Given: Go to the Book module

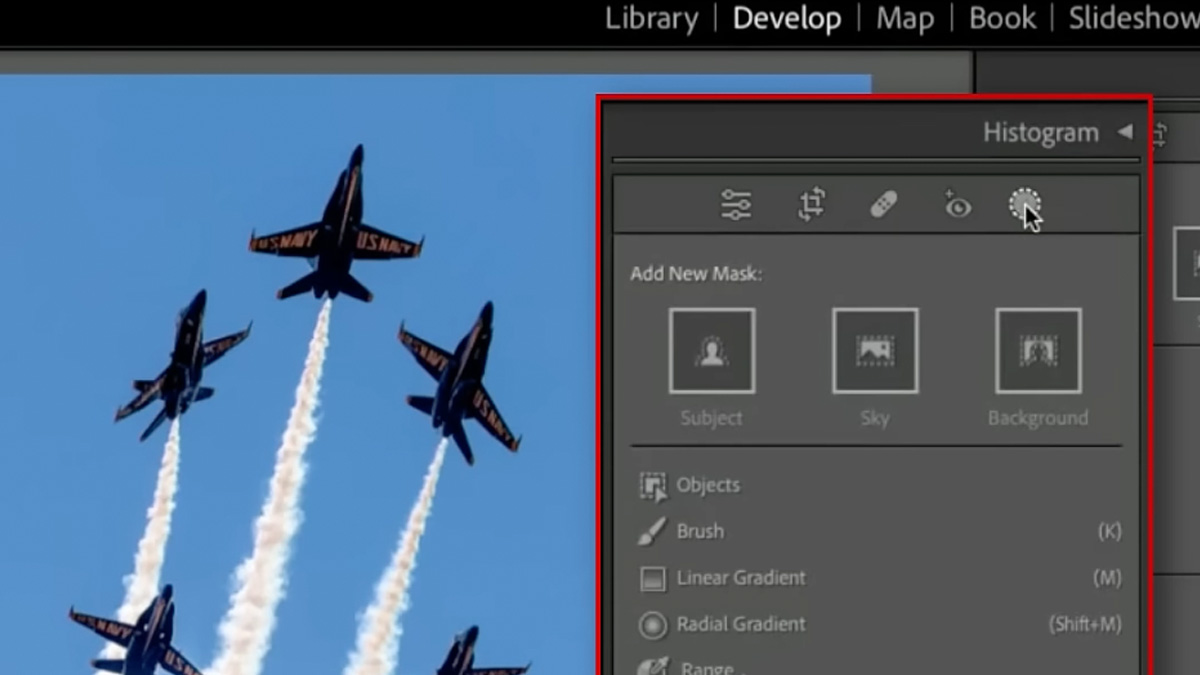Looking at the screenshot, I should click(1002, 19).
